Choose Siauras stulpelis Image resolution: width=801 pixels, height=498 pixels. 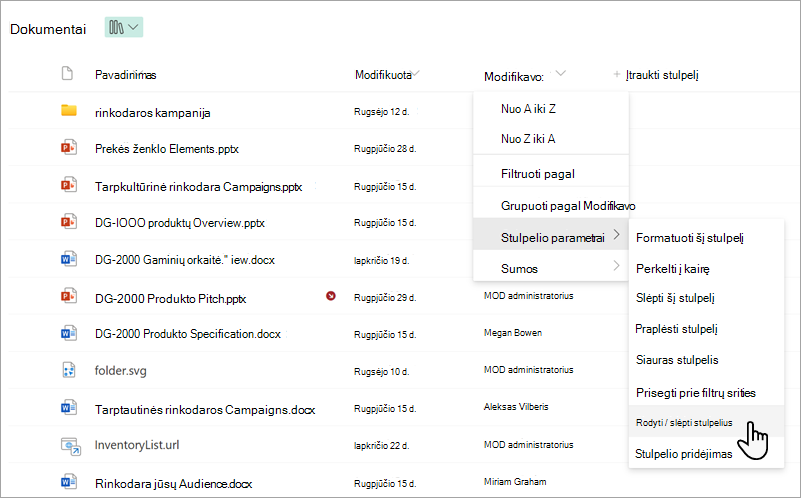click(x=706, y=360)
